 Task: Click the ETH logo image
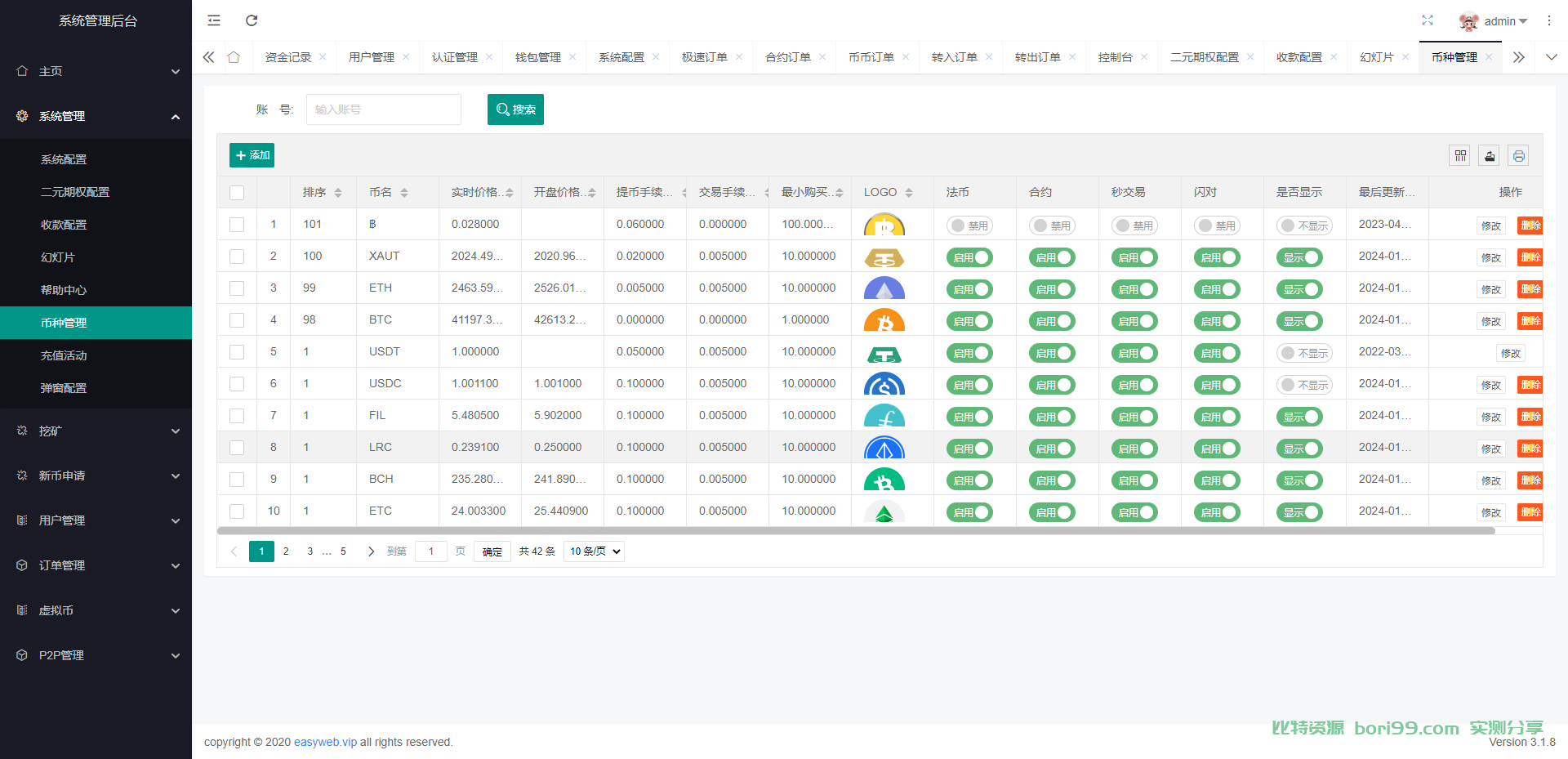[884, 288]
